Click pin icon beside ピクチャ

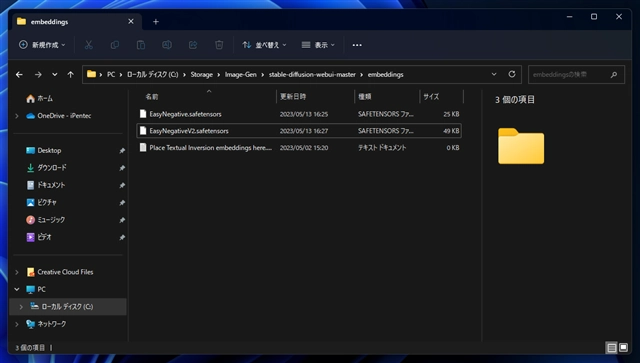[122, 203]
